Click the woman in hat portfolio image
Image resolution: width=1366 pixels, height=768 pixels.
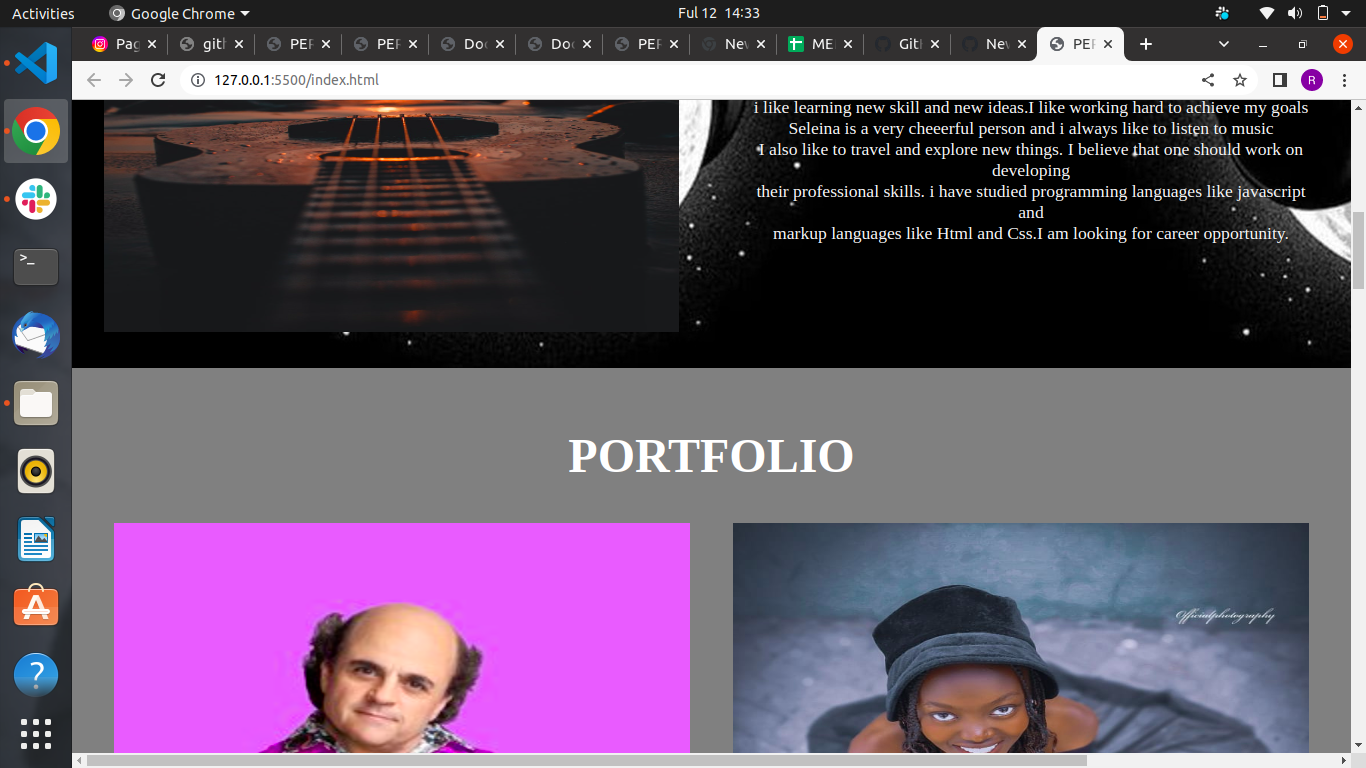pos(1020,638)
